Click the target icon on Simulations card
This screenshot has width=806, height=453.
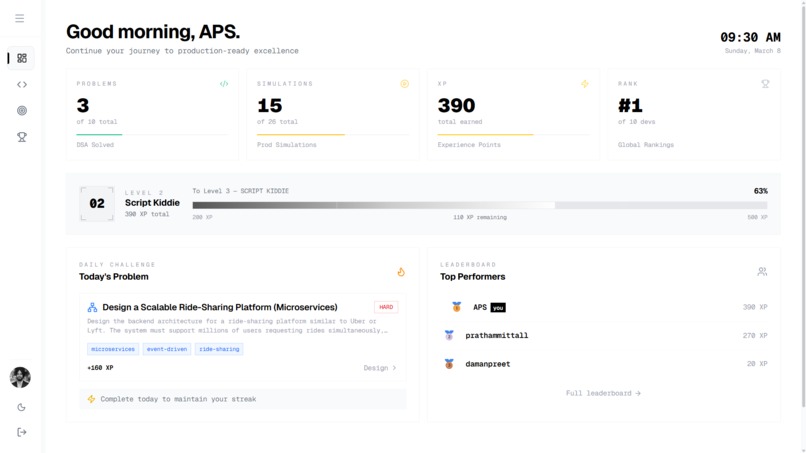405,84
